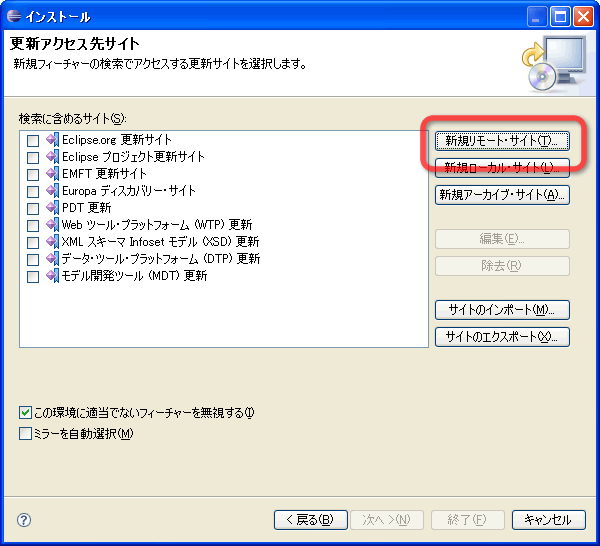
Task: Select the EMFT 更新サイト entry text
Action: [x=104, y=174]
